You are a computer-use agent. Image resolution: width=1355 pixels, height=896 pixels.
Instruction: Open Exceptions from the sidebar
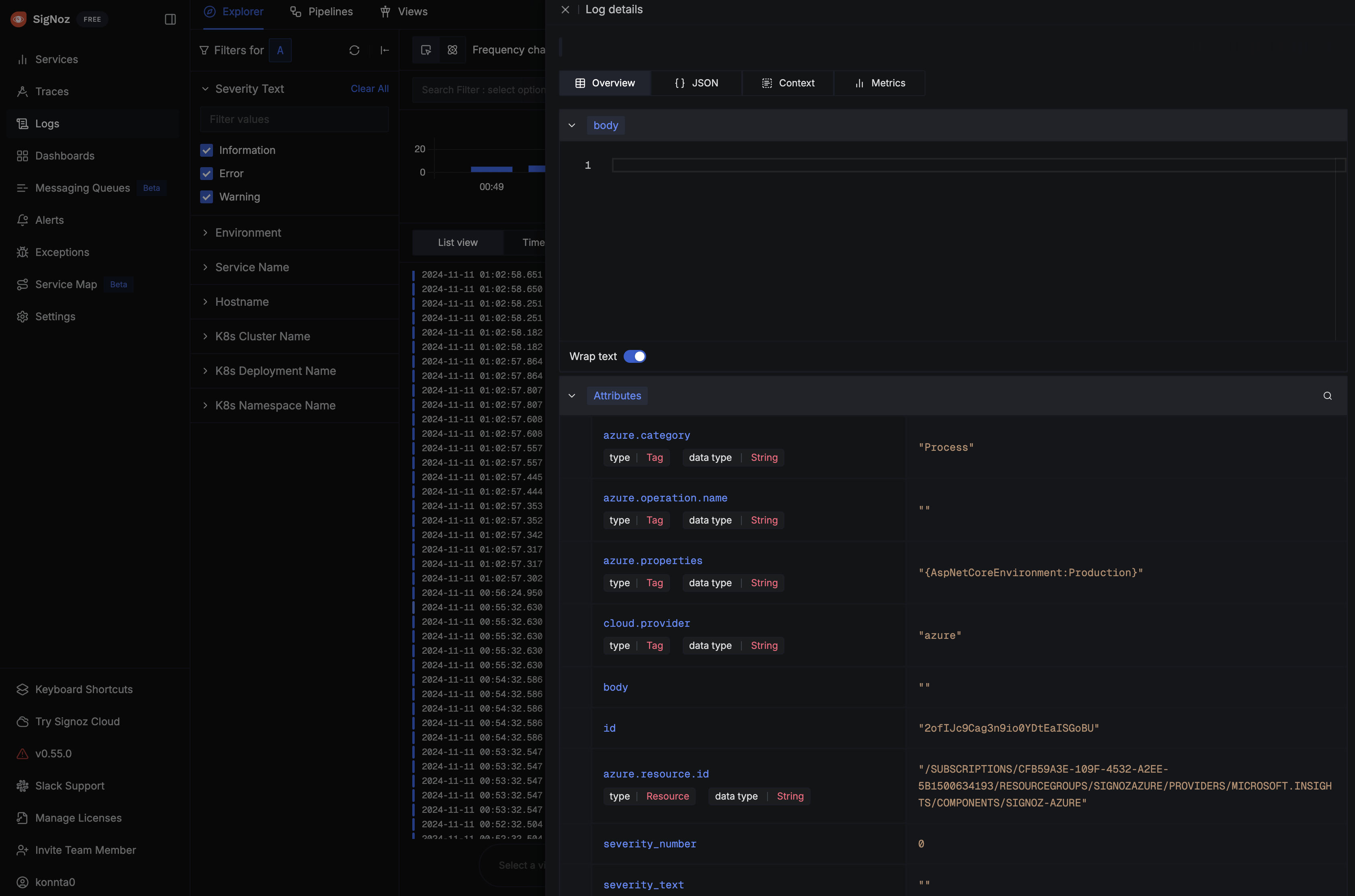pyautogui.click(x=62, y=252)
